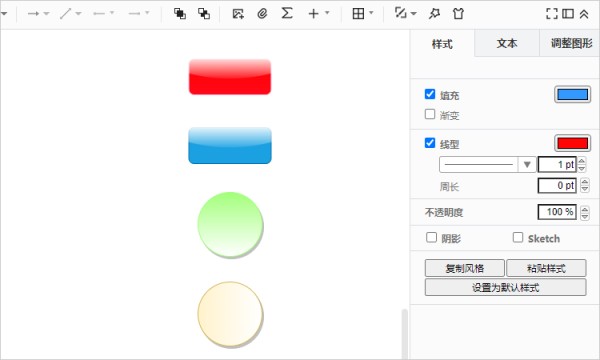This screenshot has height=360, width=600.
Task: Click the 设置为默认样式 button
Action: tap(505, 287)
